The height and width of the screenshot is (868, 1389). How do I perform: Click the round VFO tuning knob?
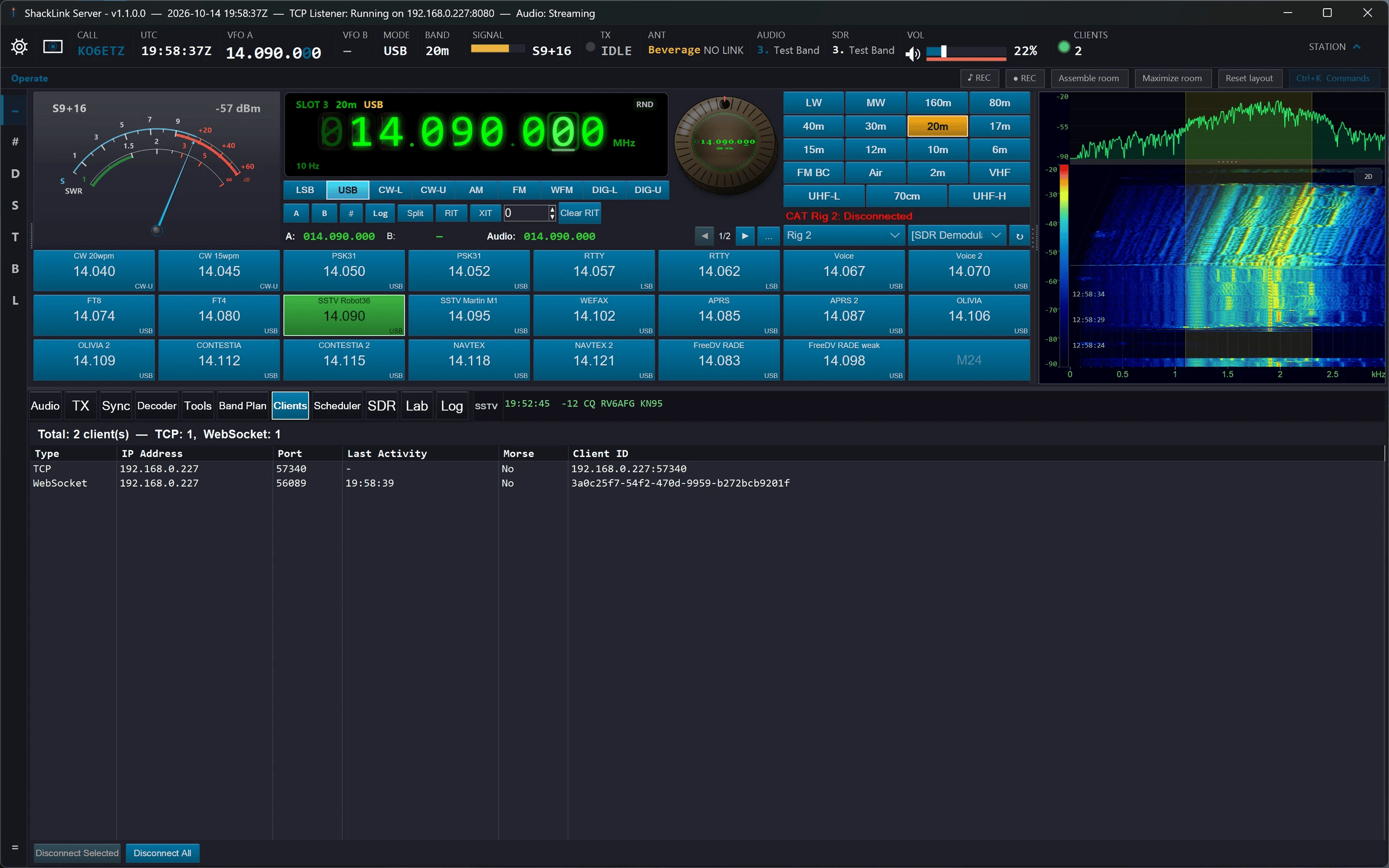pos(725,144)
